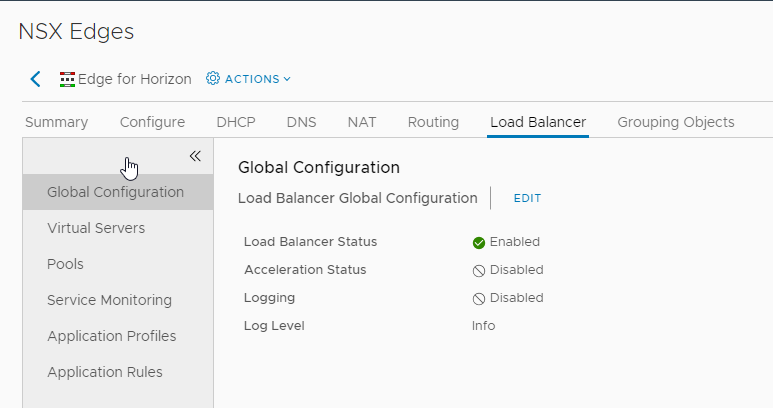Click the EDIT link
Viewport: 773px width, 408px height.
point(527,198)
